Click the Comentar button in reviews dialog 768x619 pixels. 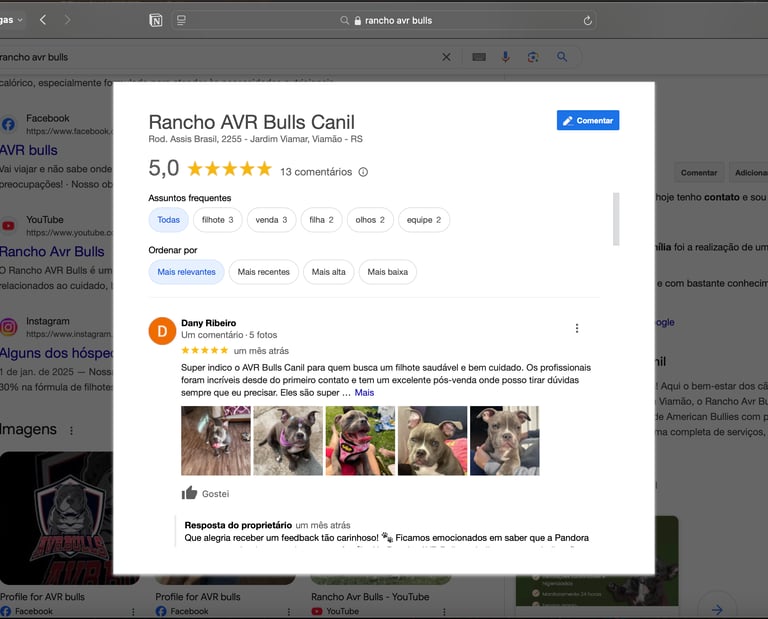coord(588,120)
